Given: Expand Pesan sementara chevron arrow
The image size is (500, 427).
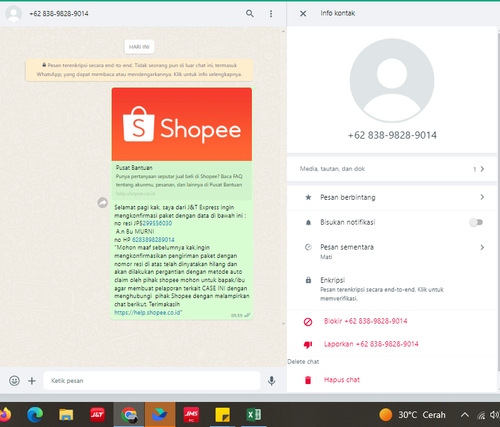Looking at the screenshot, I should [482, 247].
